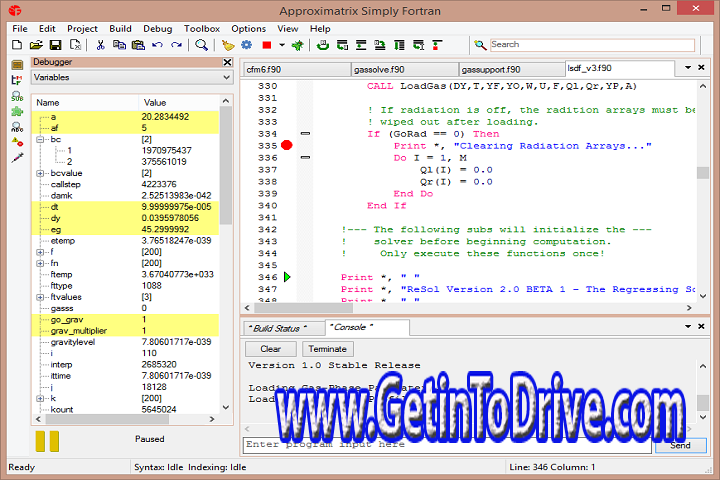Collapse the bc variable node

pos(40,139)
